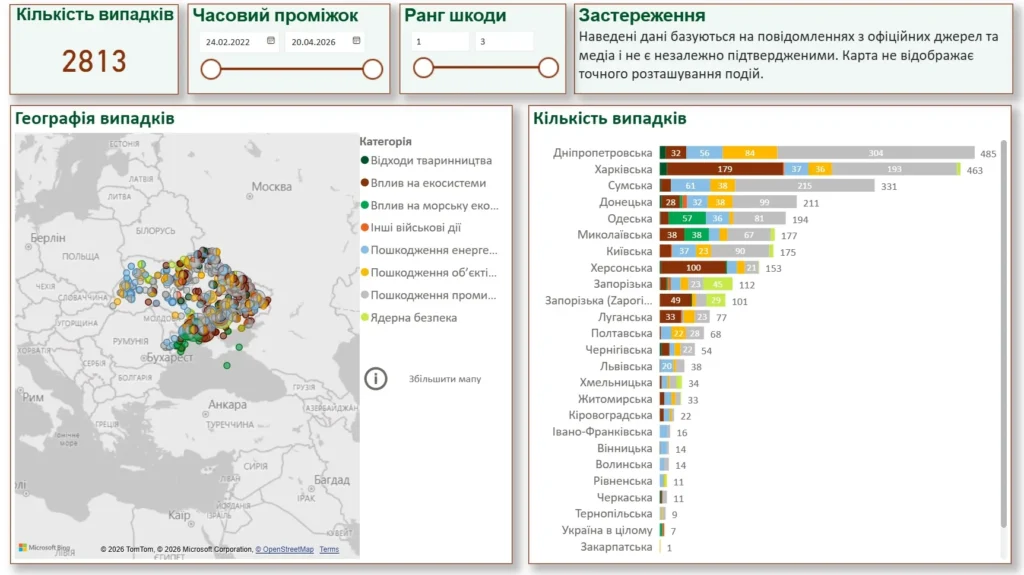
Task: Open the start date calendar picker icon
Action: (271, 42)
